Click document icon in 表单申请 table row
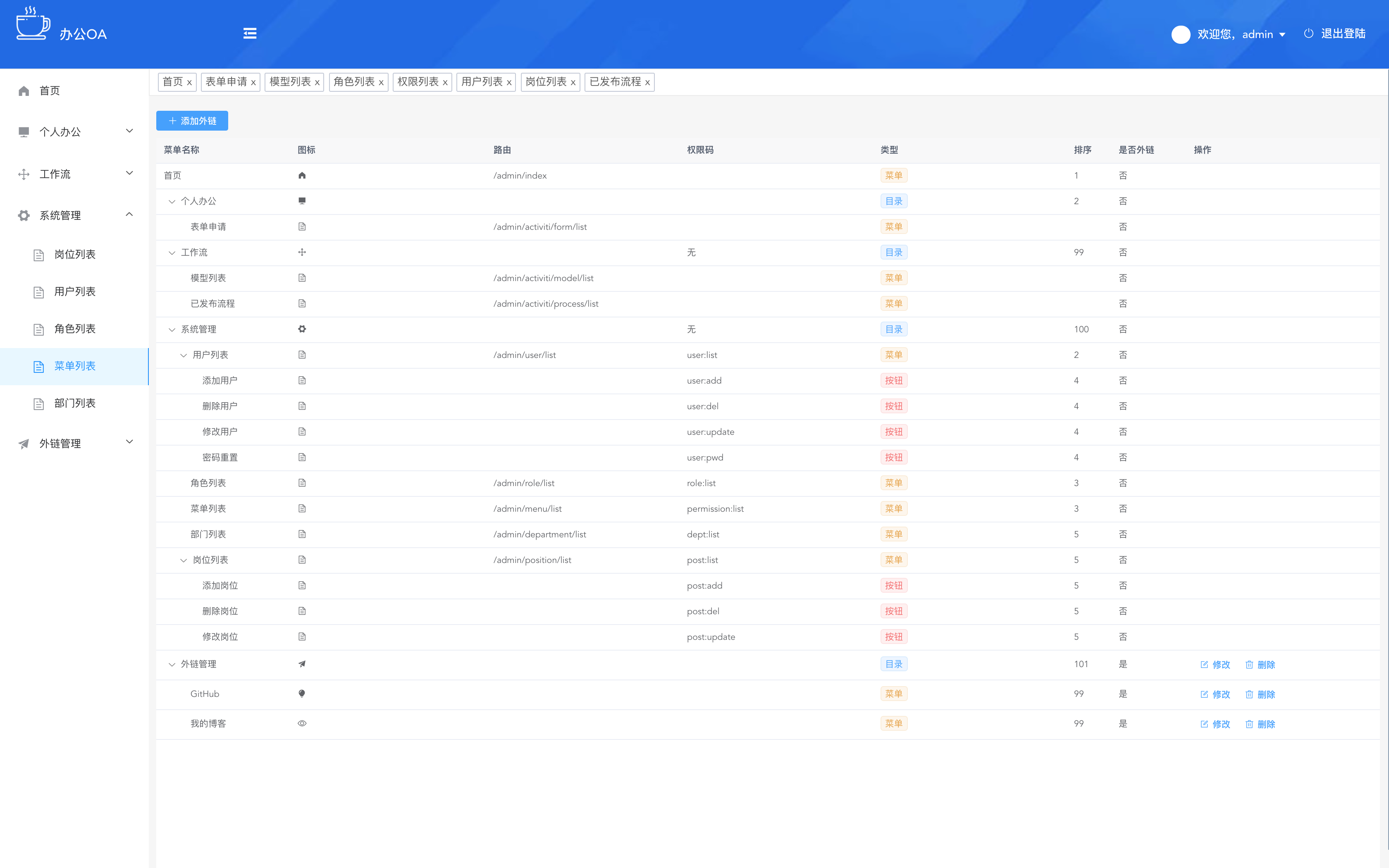This screenshot has width=1389, height=868. [x=302, y=226]
